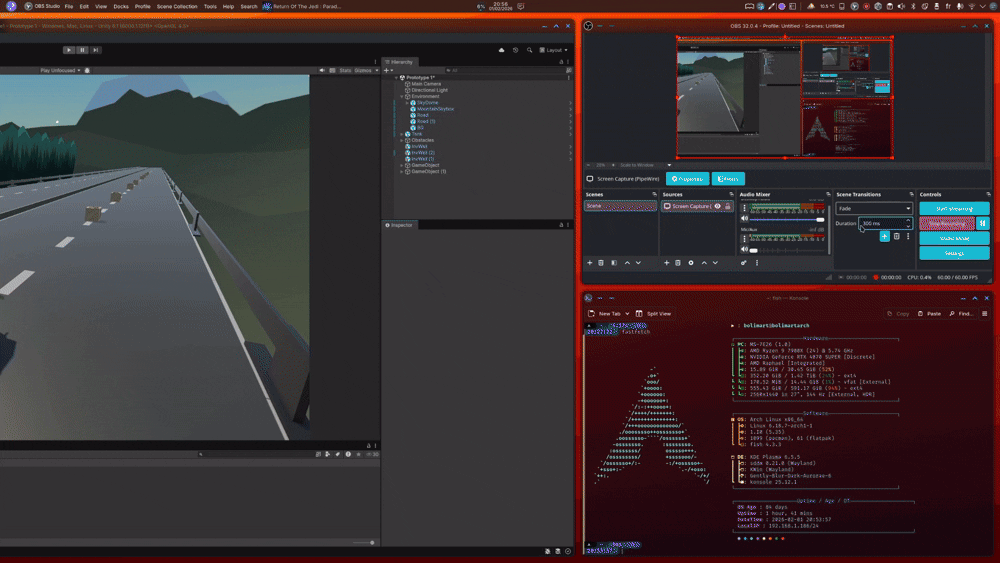This screenshot has width=1000, height=563.
Task: Open Edit menu in top bar
Action: 84,6
